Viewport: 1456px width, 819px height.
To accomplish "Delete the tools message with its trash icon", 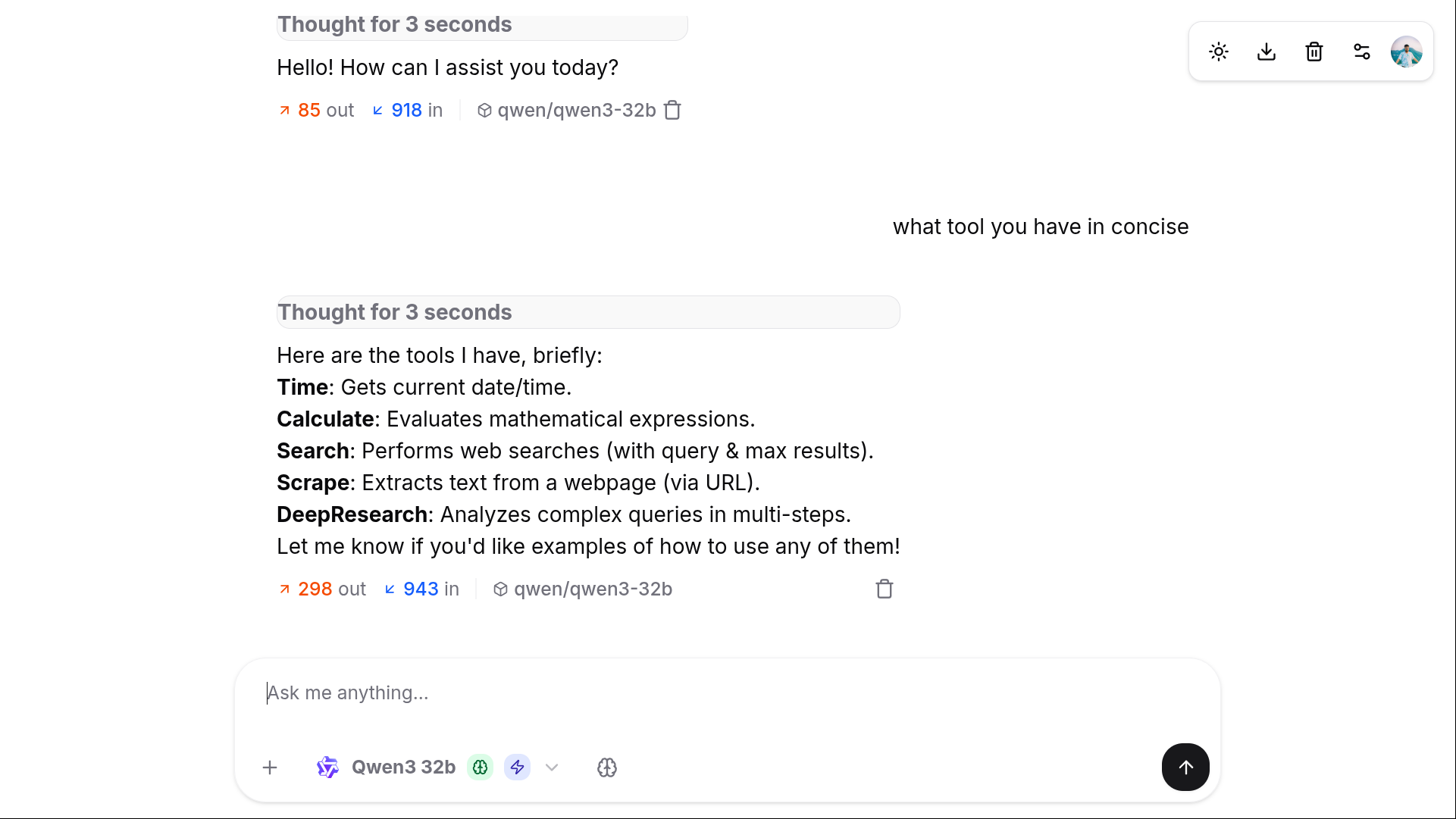I will click(x=884, y=589).
